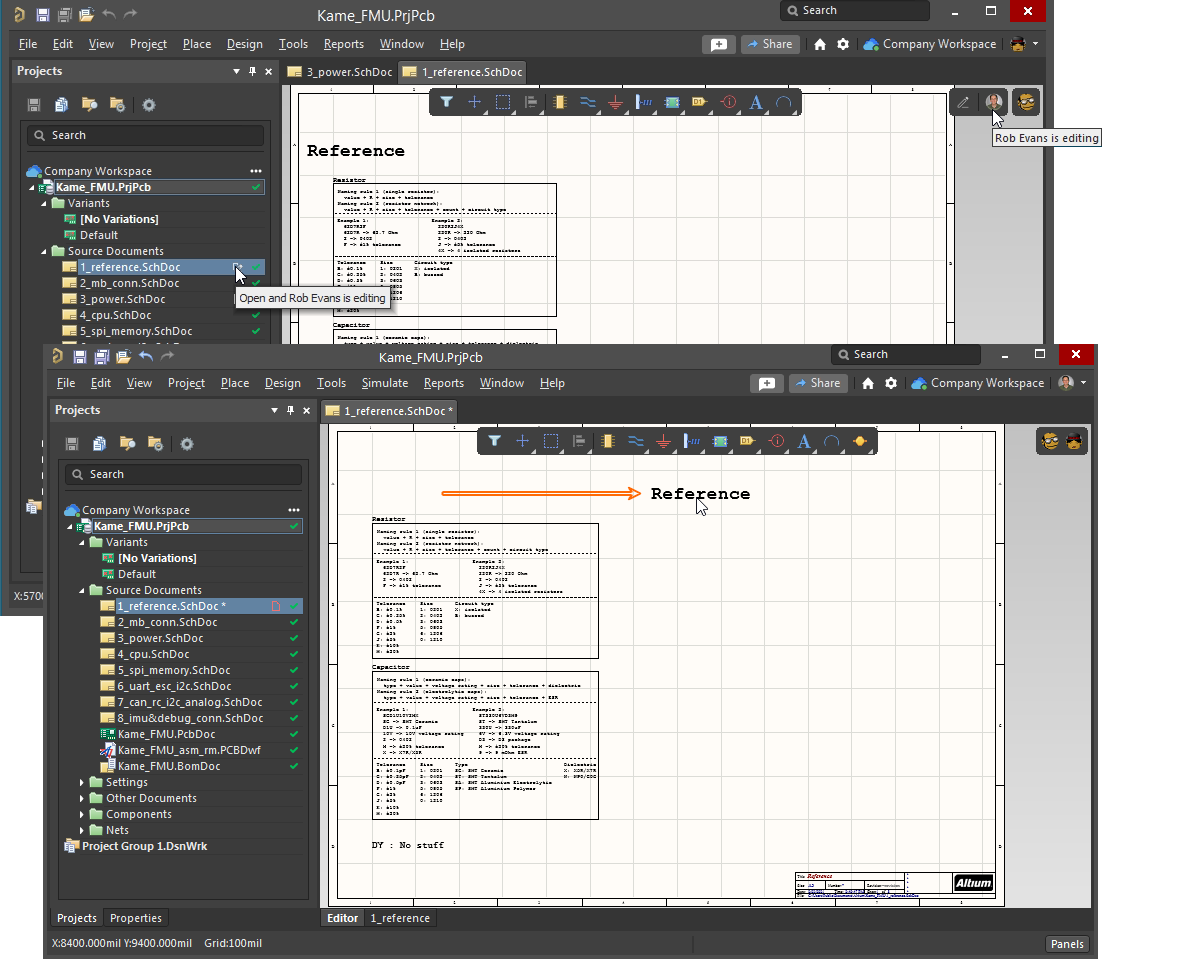Image resolution: width=1200 pixels, height=959 pixels.
Task: Select the front window's Place Sheet Symbol icon
Action: [719, 441]
